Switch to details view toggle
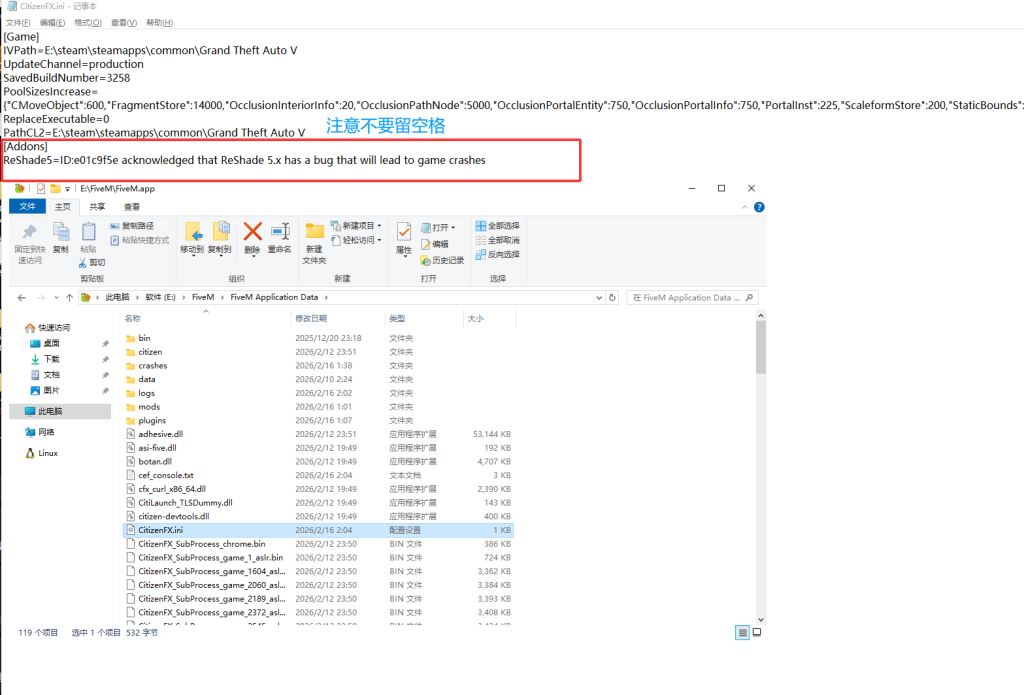 coord(742,632)
